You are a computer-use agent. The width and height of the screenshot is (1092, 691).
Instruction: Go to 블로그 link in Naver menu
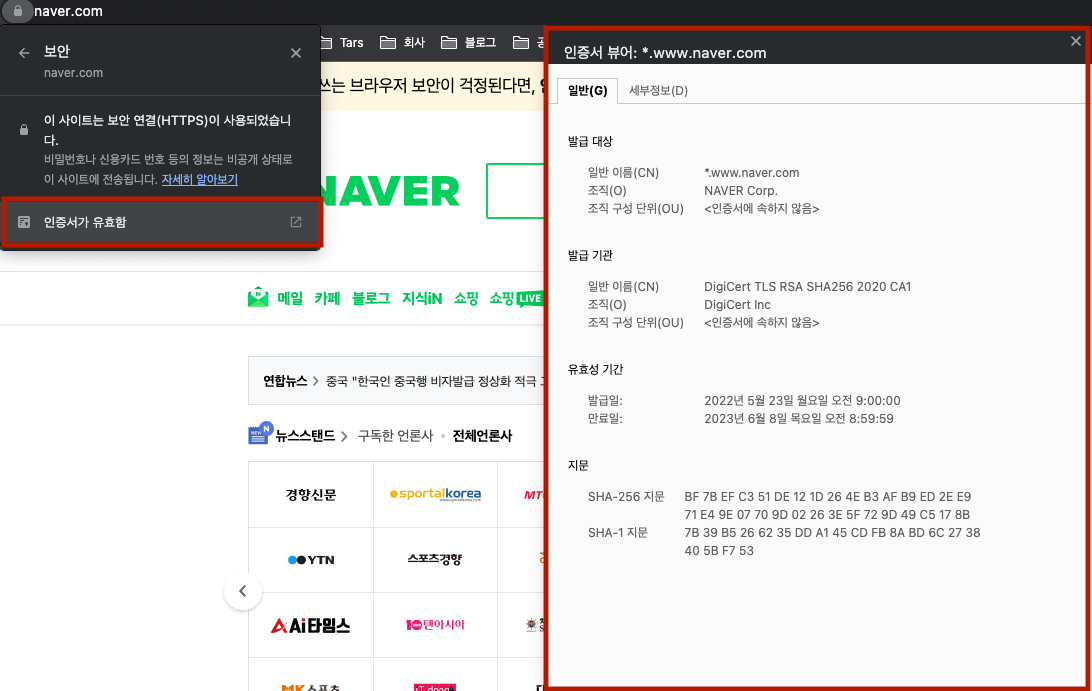[x=370, y=299]
